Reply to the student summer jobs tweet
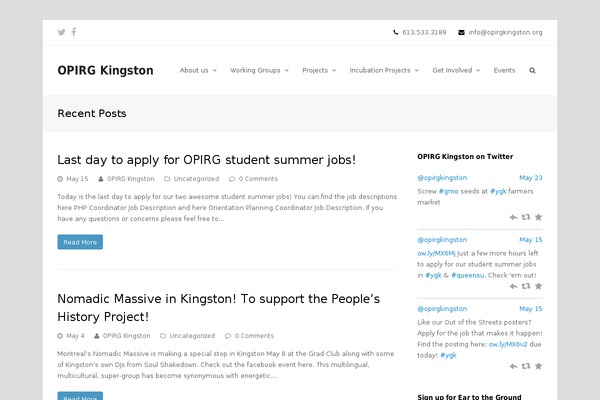 (513, 286)
